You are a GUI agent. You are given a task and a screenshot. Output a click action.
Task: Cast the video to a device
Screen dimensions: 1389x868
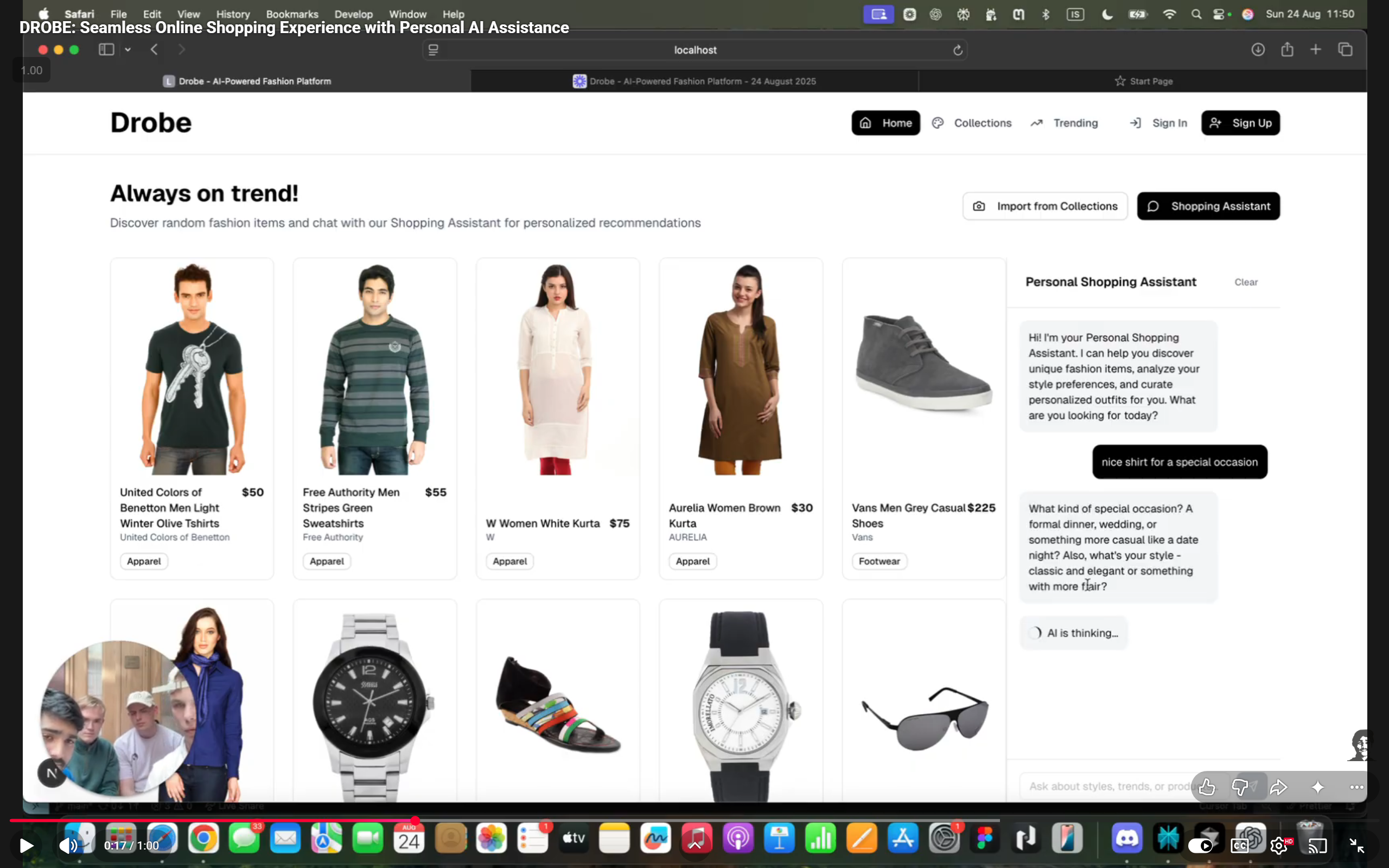point(1317,846)
